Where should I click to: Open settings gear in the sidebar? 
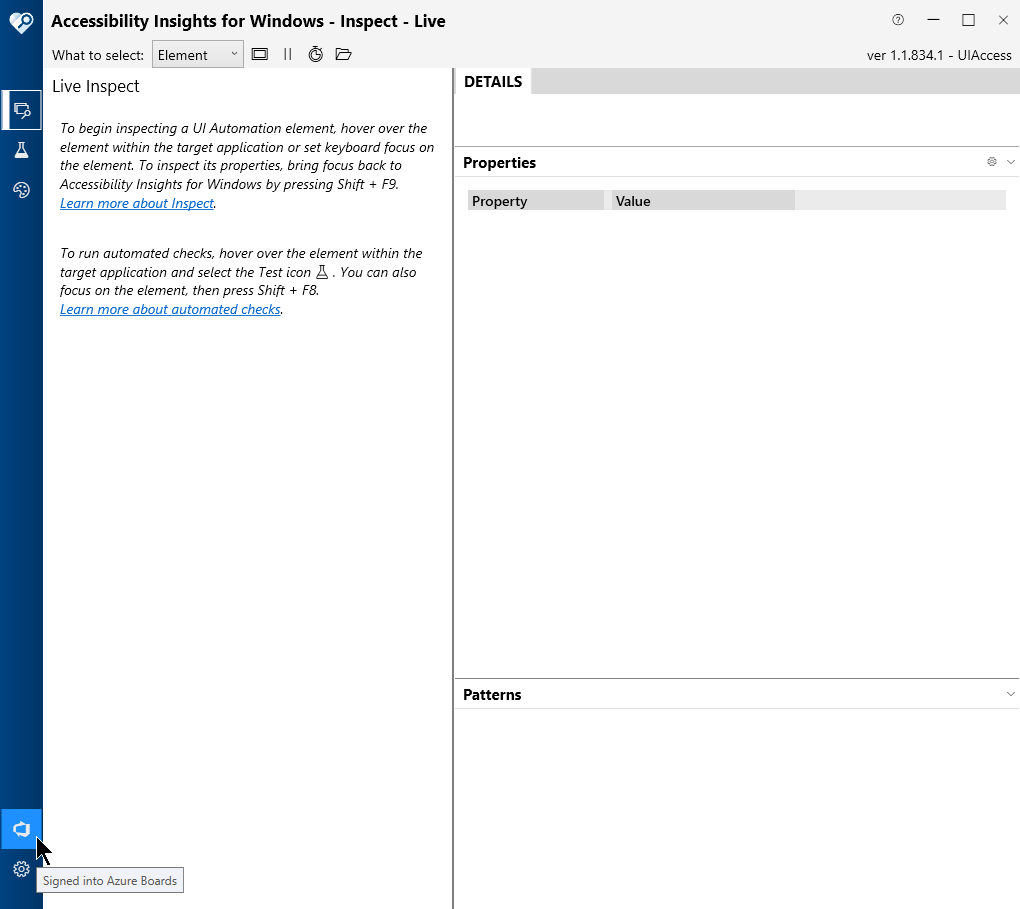click(21, 869)
